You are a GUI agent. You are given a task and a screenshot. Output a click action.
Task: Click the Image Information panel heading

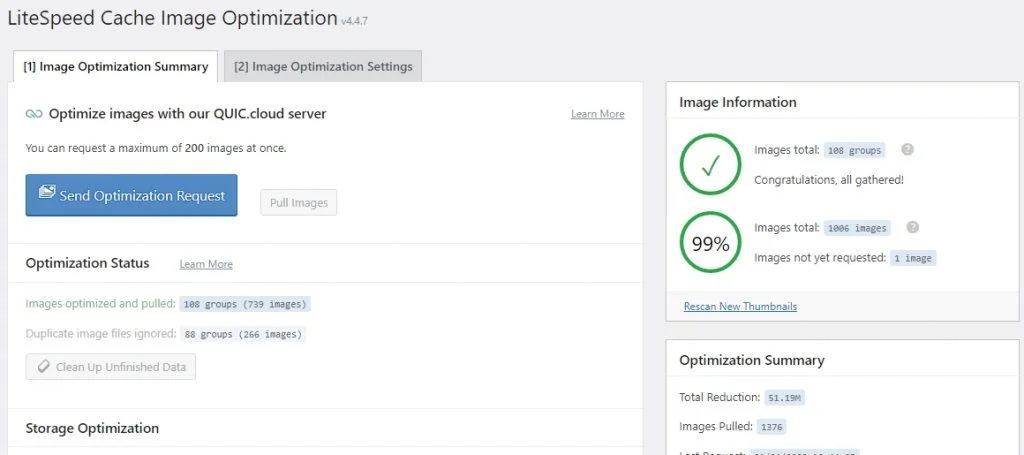click(x=737, y=102)
